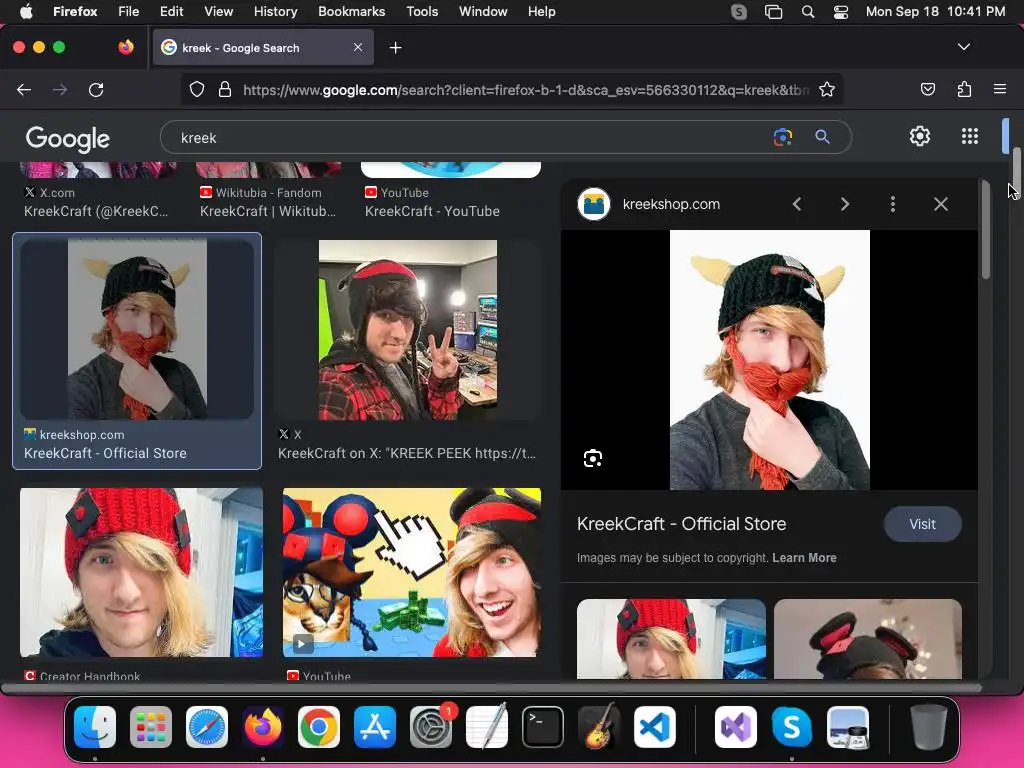Focus the kreek search field
Screen dimensions: 1024x768
click(x=470, y=138)
